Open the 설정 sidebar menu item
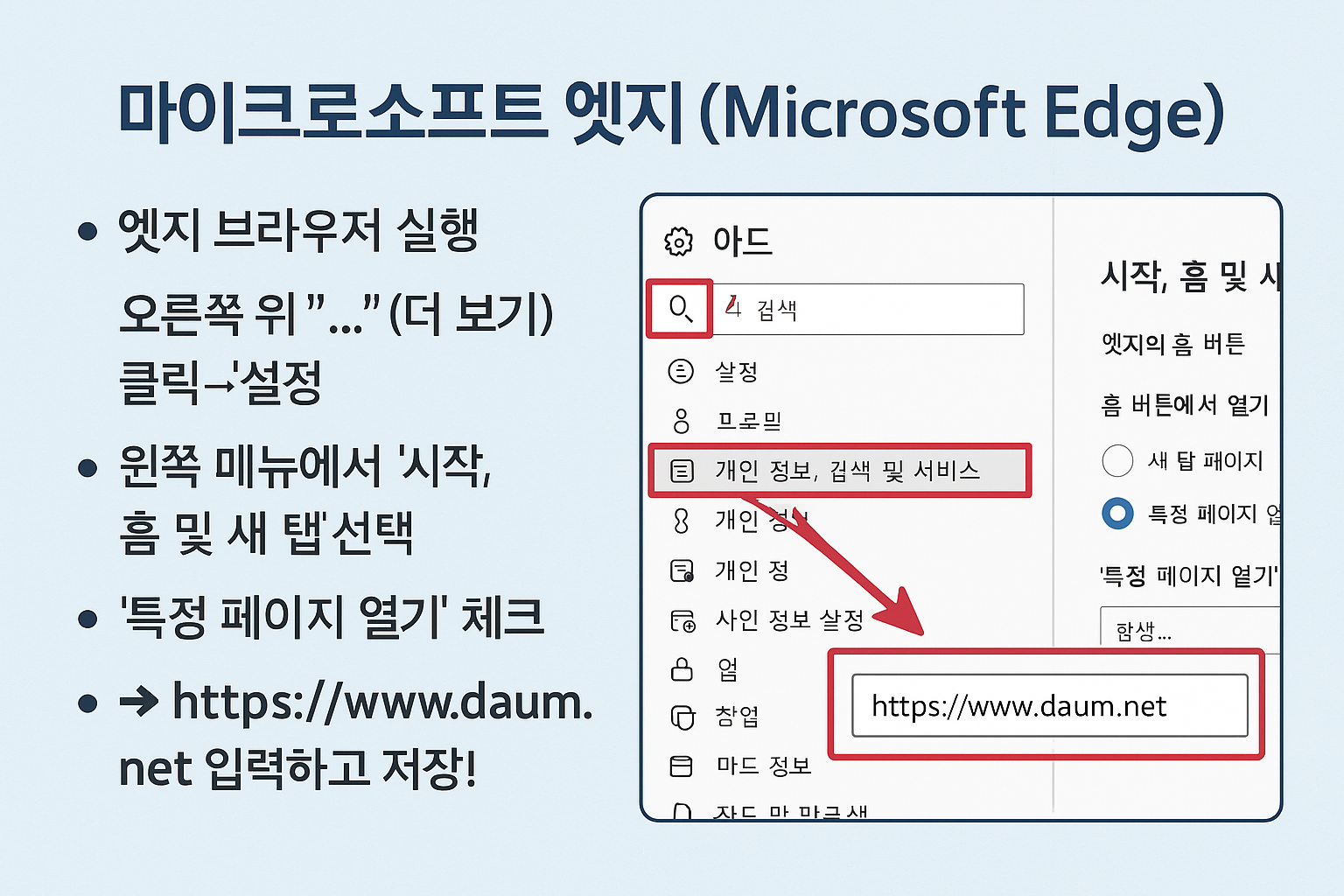 [x=736, y=371]
